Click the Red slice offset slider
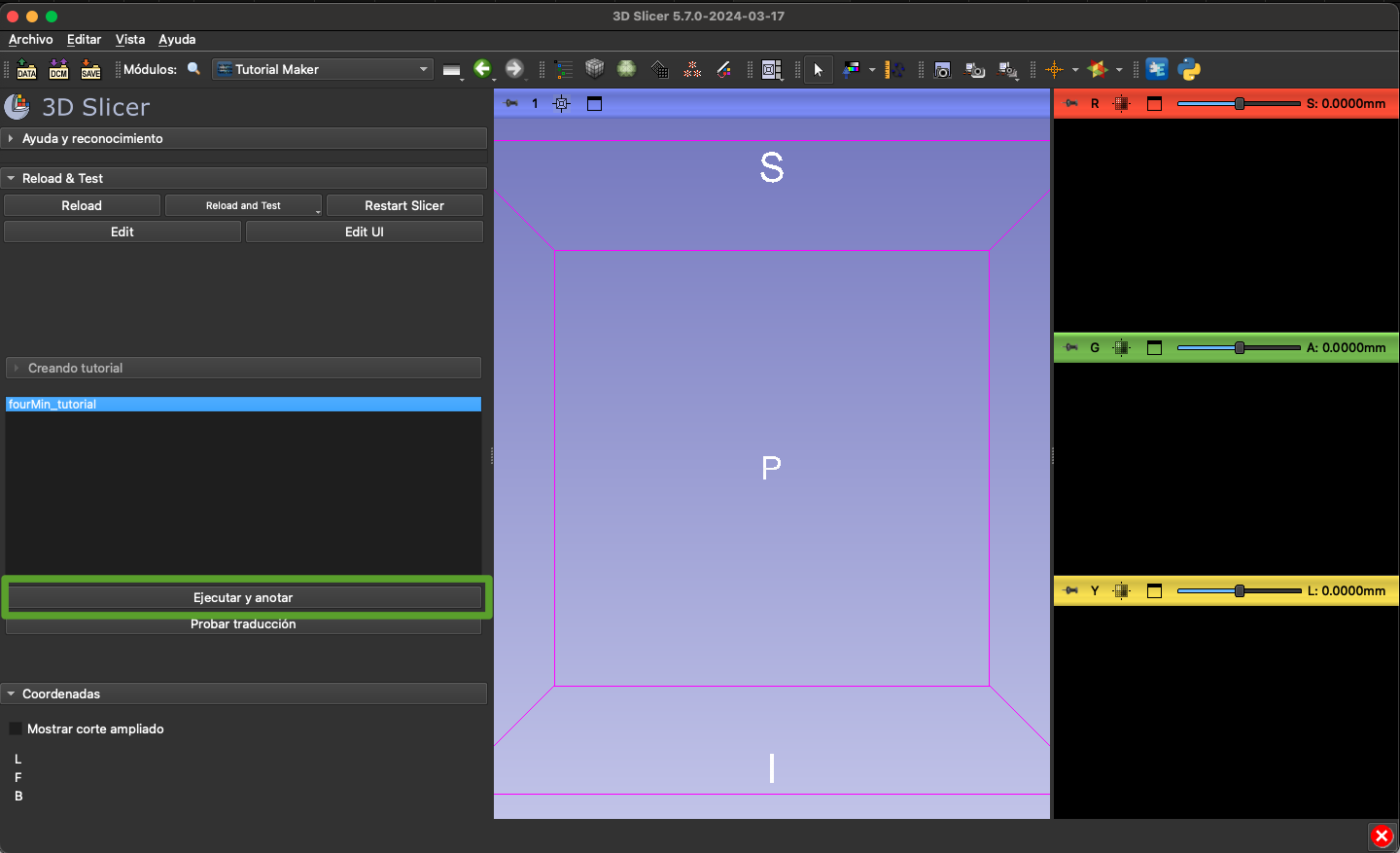 1239,103
